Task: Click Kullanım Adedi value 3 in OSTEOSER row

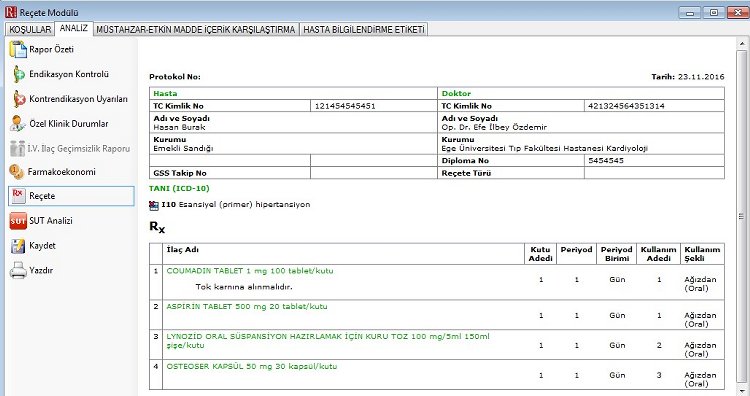Action: click(659, 375)
